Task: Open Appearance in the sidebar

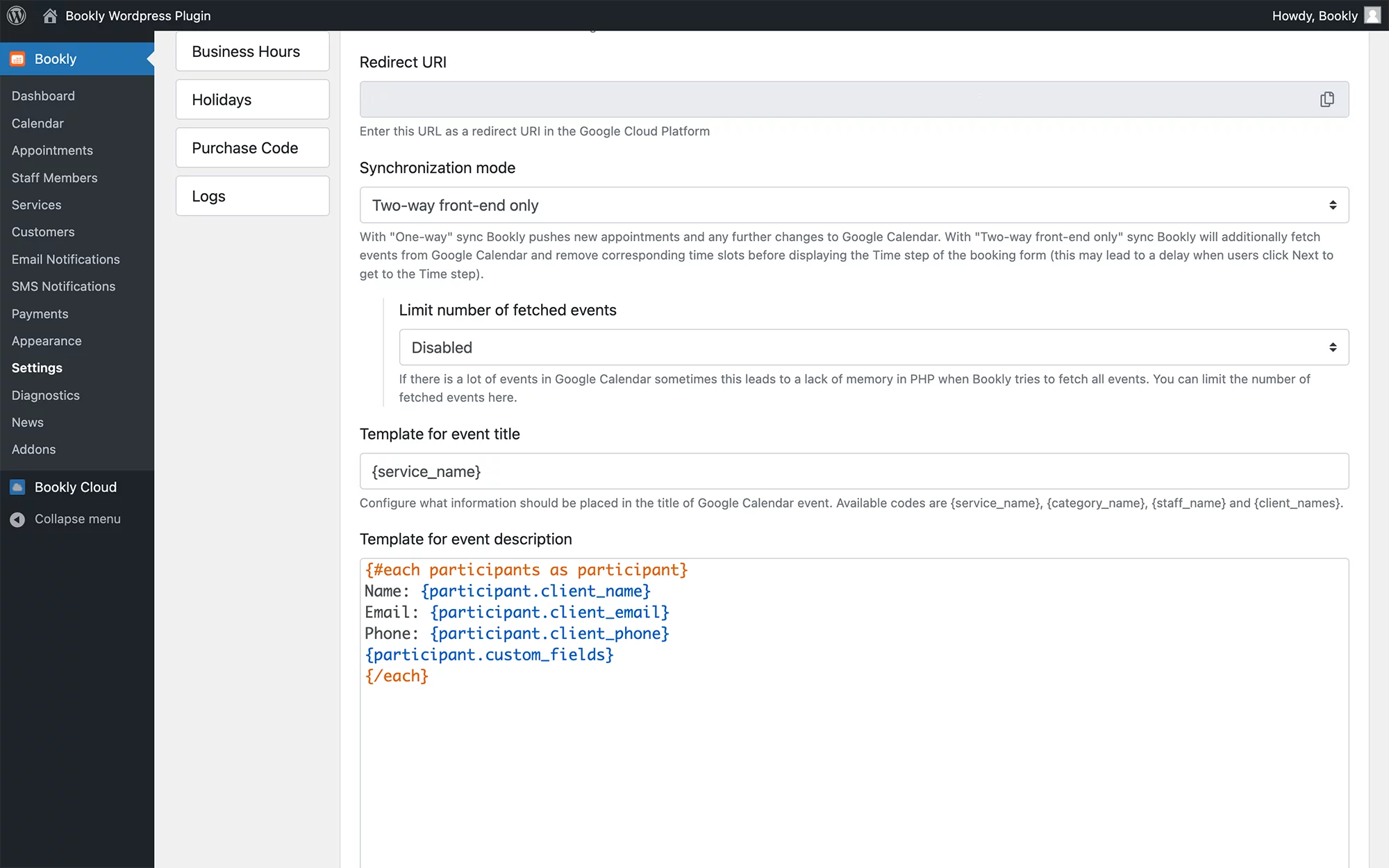Action: 47,341
